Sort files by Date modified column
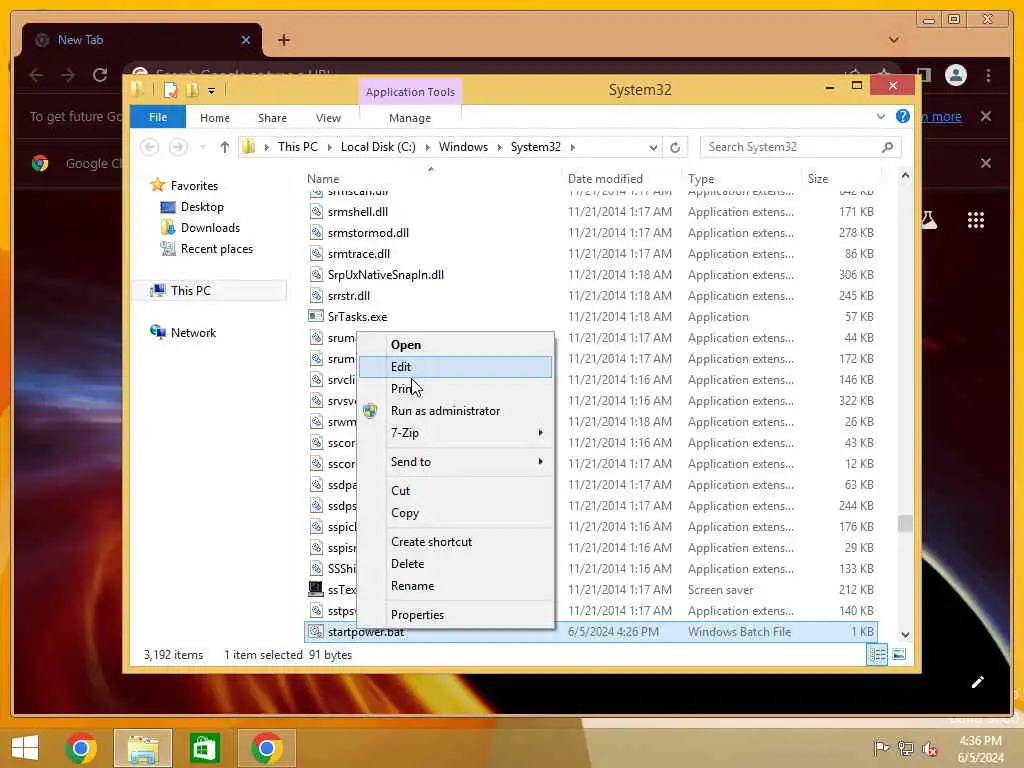This screenshot has height=768, width=1024. pyautogui.click(x=605, y=178)
